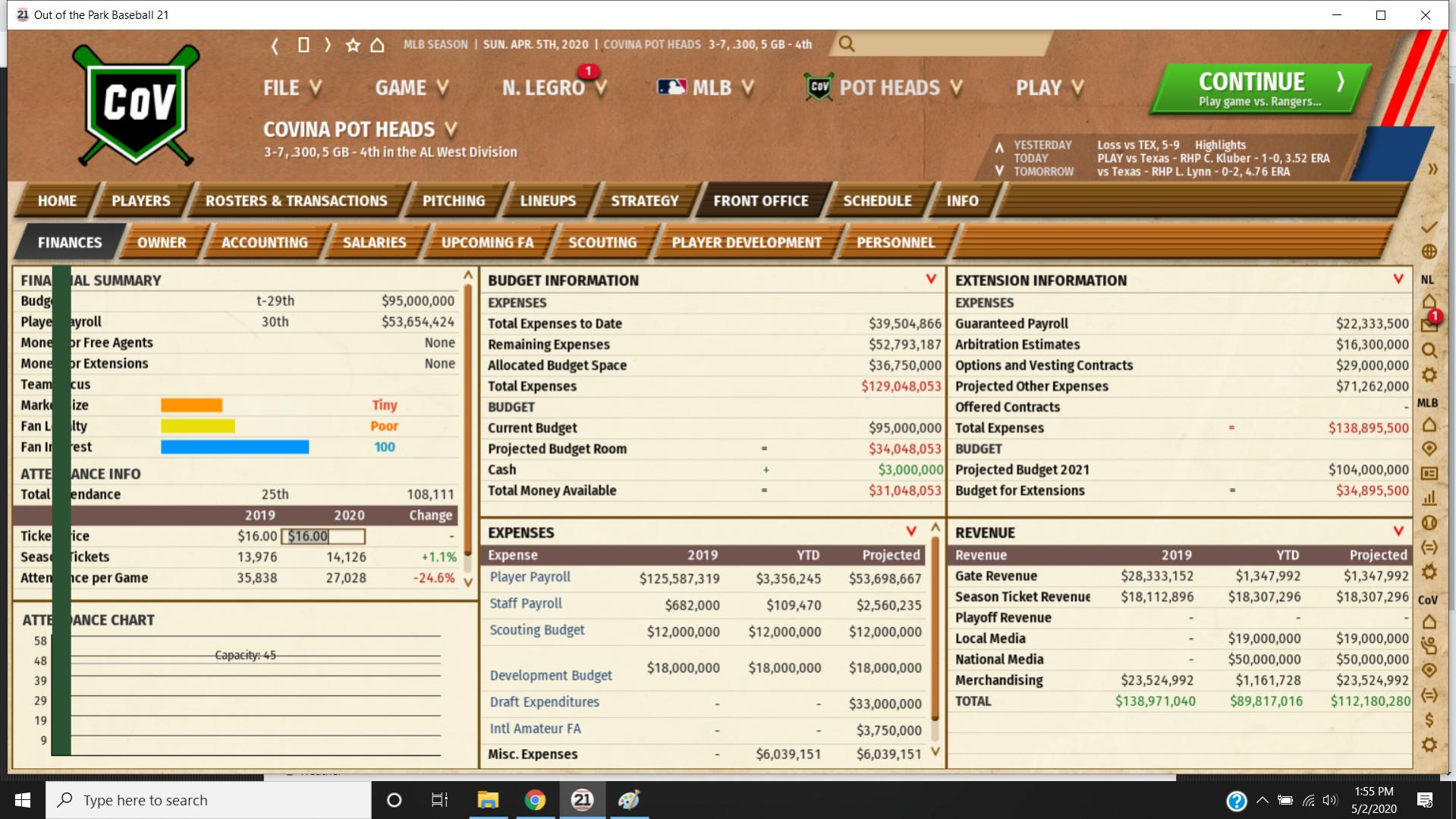Image resolution: width=1456 pixels, height=819 pixels.
Task: Open File Explorer from the taskbar
Action: pos(488,800)
